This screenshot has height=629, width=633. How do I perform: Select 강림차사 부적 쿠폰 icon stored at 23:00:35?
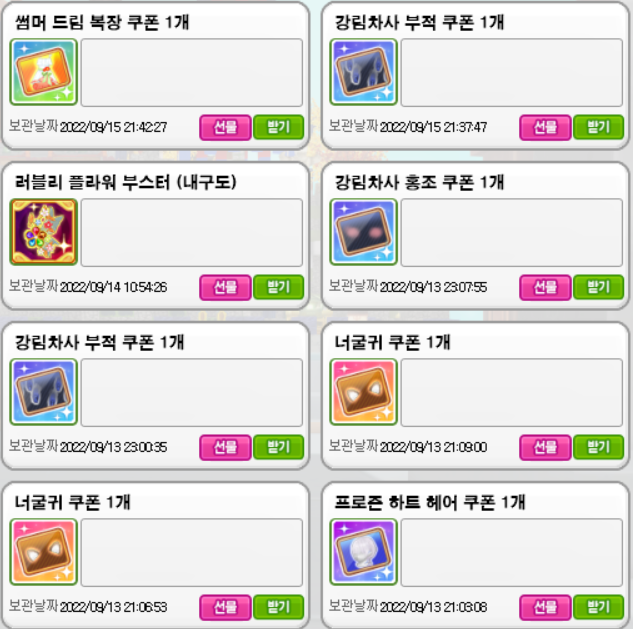coord(44,392)
